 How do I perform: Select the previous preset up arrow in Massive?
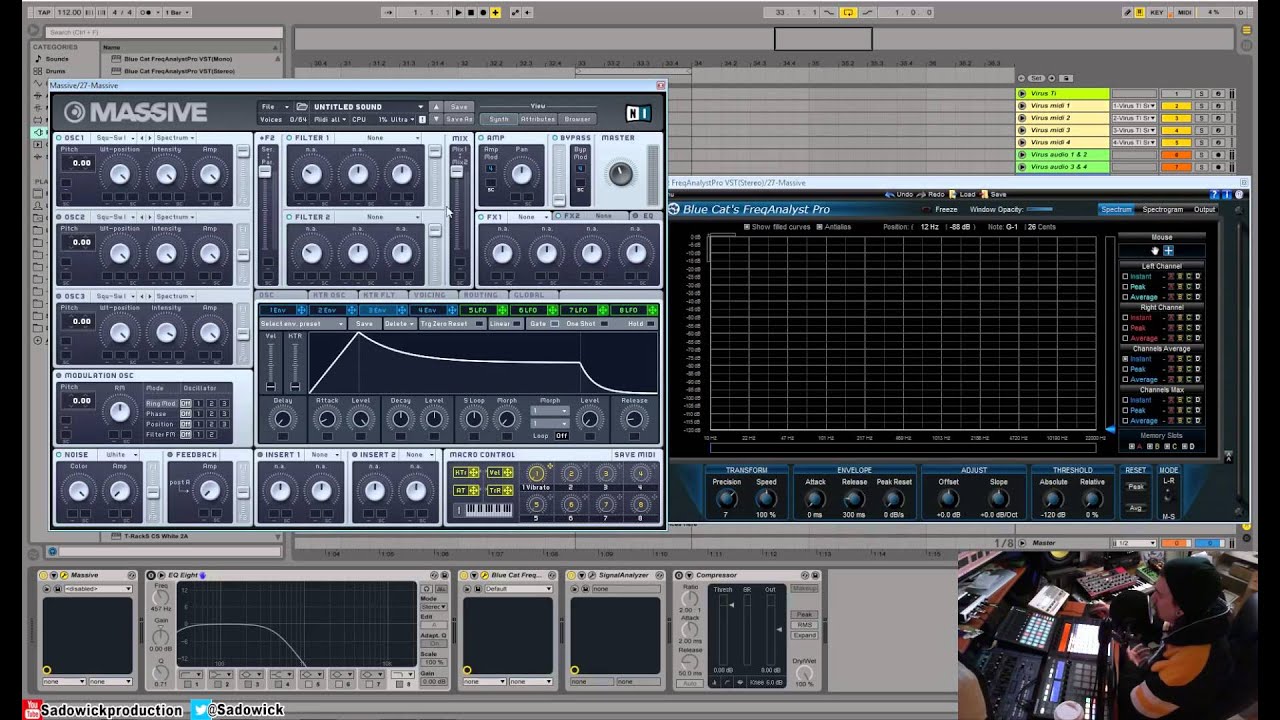point(436,107)
